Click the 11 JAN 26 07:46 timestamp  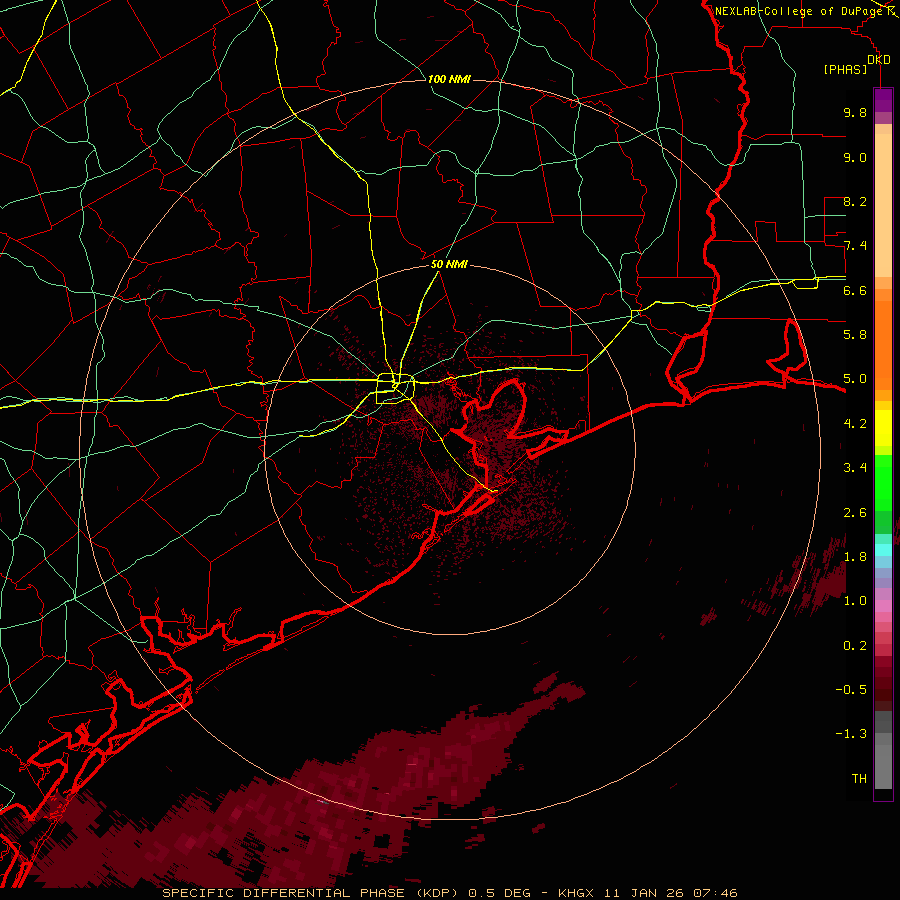click(x=670, y=893)
